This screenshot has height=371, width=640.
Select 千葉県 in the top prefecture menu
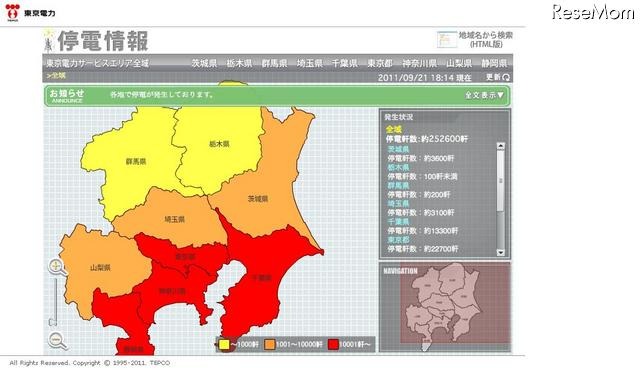(x=344, y=63)
